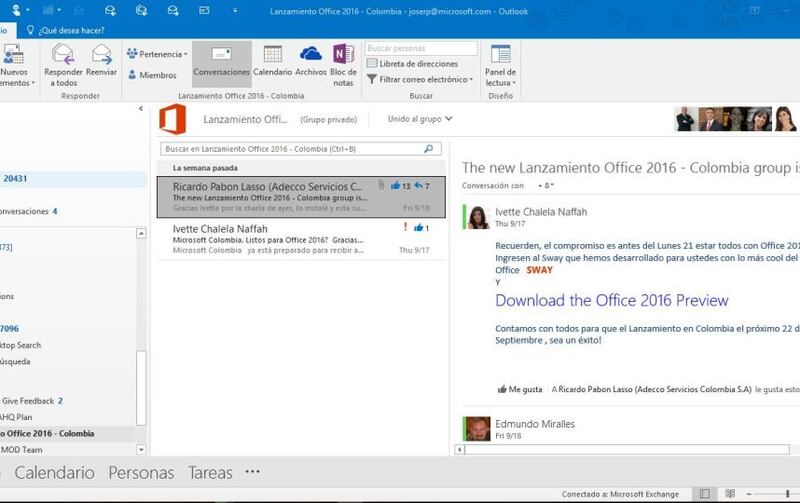The height and width of the screenshot is (503, 800).
Task: Click the Office logo group picture
Action: pos(172,119)
